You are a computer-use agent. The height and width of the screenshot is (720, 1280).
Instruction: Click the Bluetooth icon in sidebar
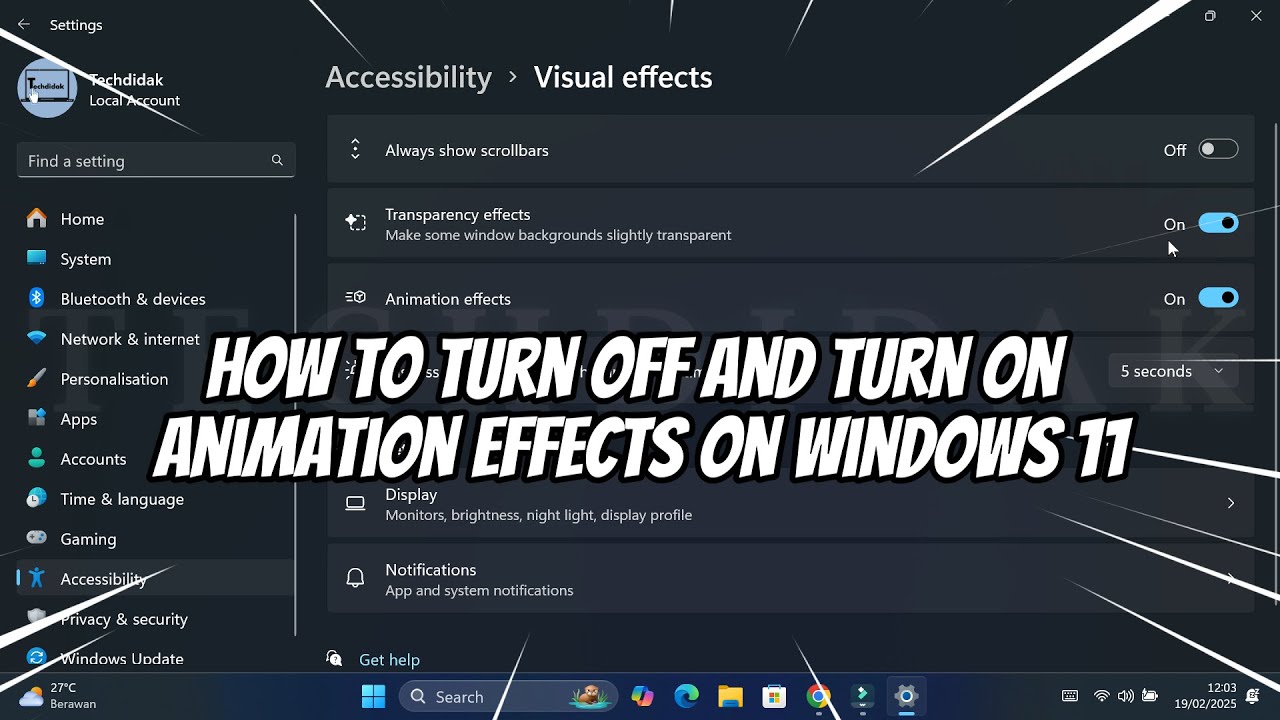coord(37,298)
